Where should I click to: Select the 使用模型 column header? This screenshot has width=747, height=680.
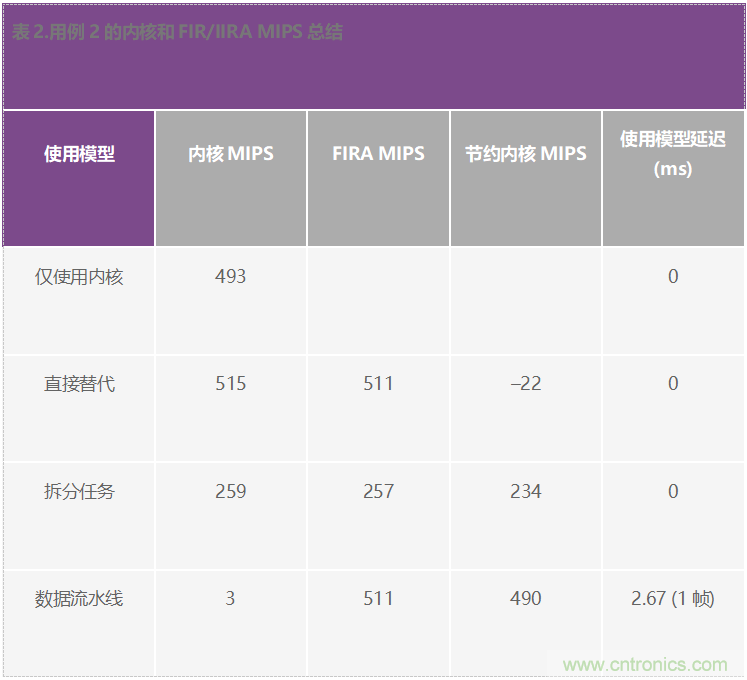pos(79,154)
